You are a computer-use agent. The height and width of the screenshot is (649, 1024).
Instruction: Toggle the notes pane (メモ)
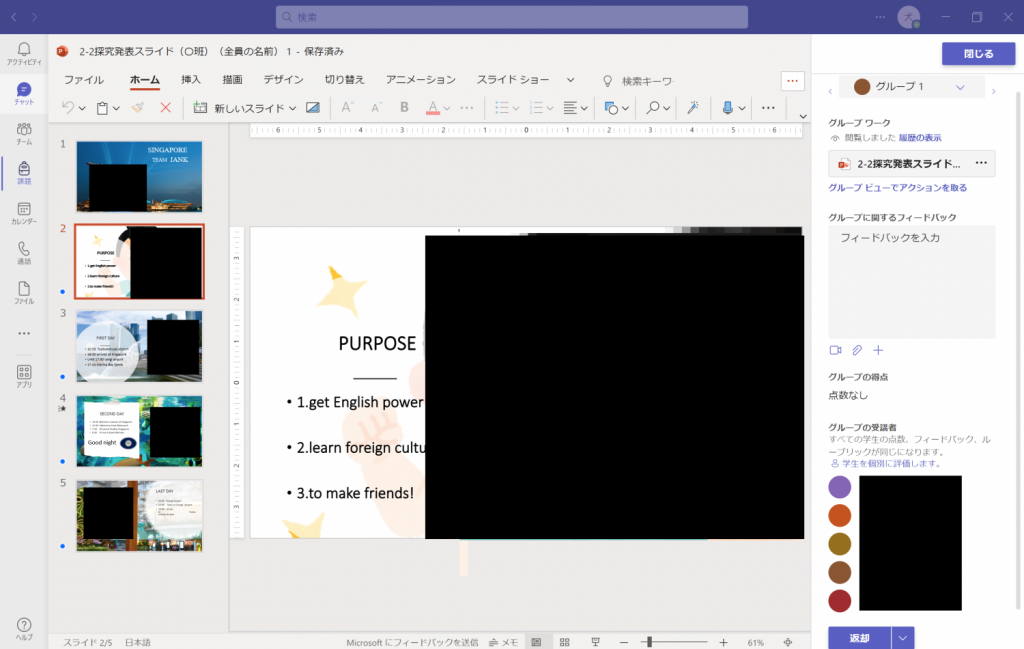pos(503,642)
